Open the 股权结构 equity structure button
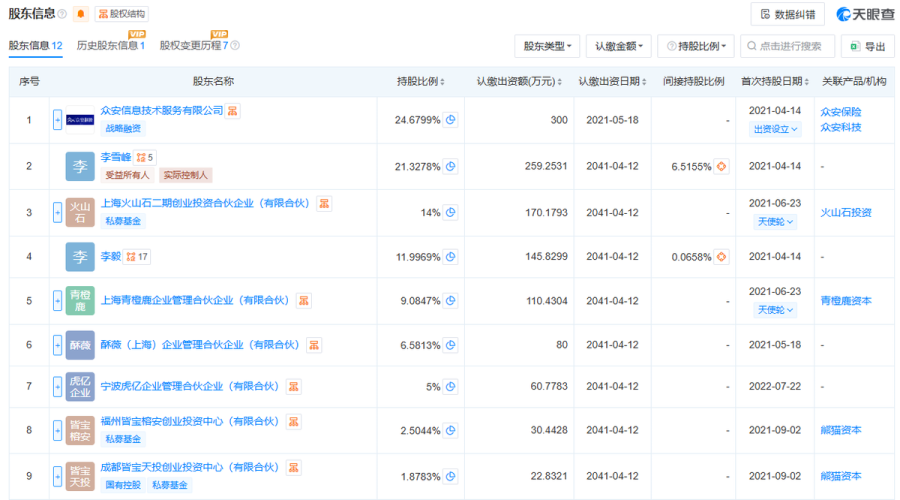Viewport: 900px width, 500px height. click(122, 14)
